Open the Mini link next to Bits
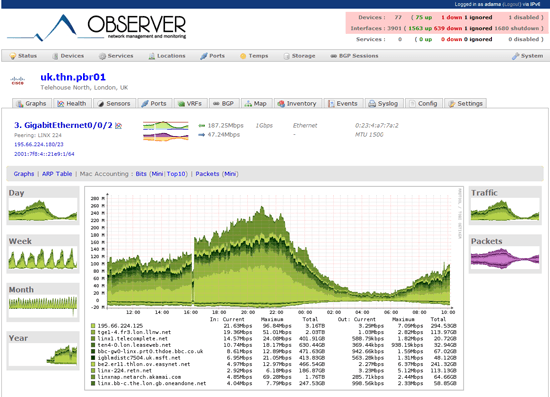The height and width of the screenshot is (397, 550). point(157,174)
